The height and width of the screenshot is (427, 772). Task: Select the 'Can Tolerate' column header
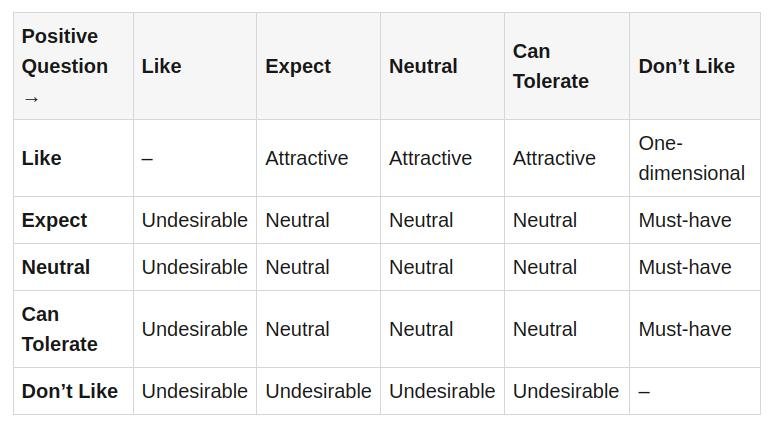(567, 66)
